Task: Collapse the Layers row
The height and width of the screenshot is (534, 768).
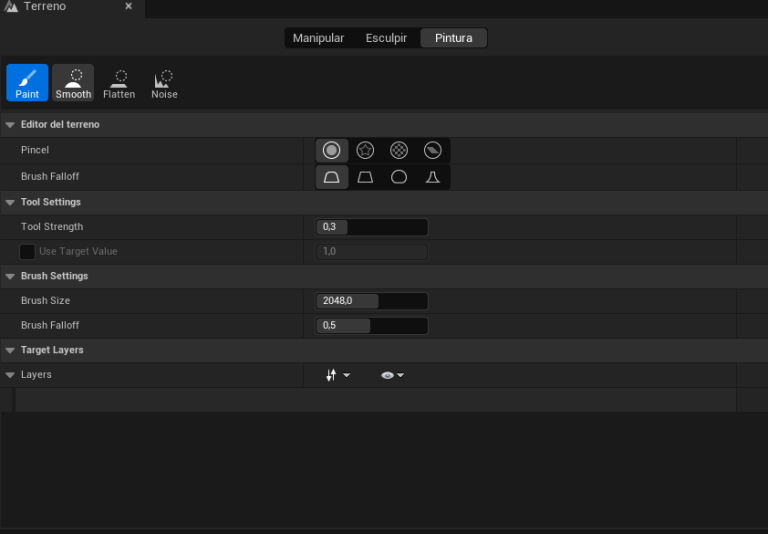Action: (10, 375)
